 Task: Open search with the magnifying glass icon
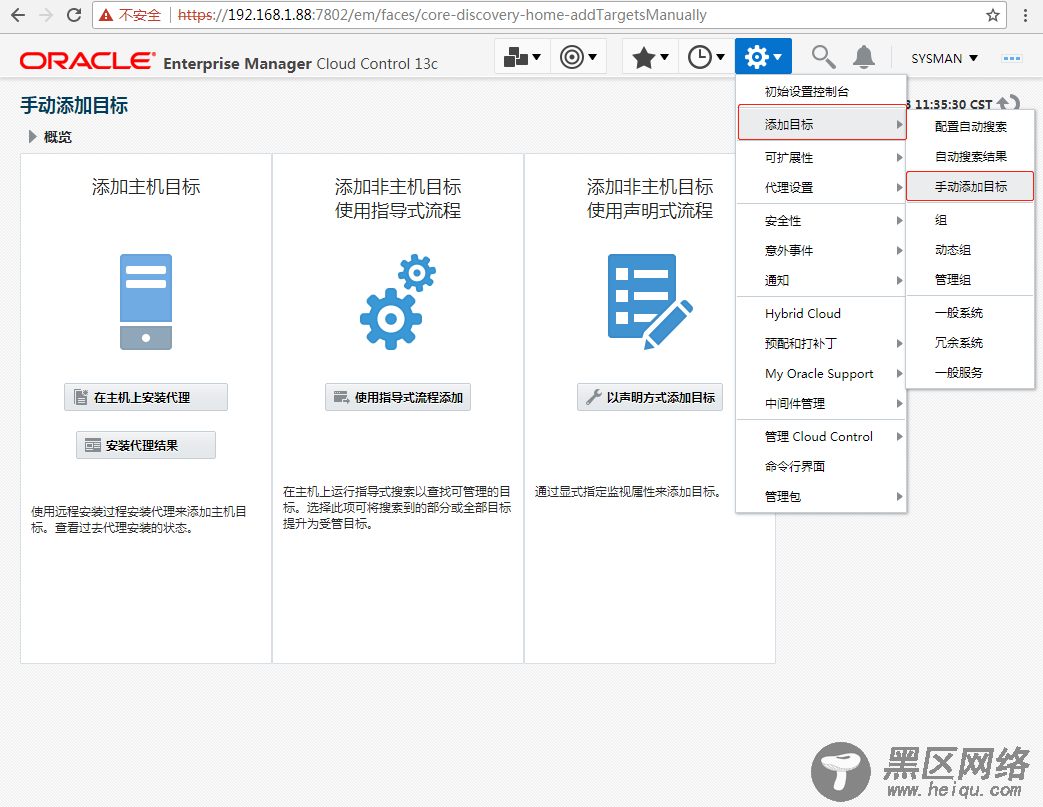point(823,57)
